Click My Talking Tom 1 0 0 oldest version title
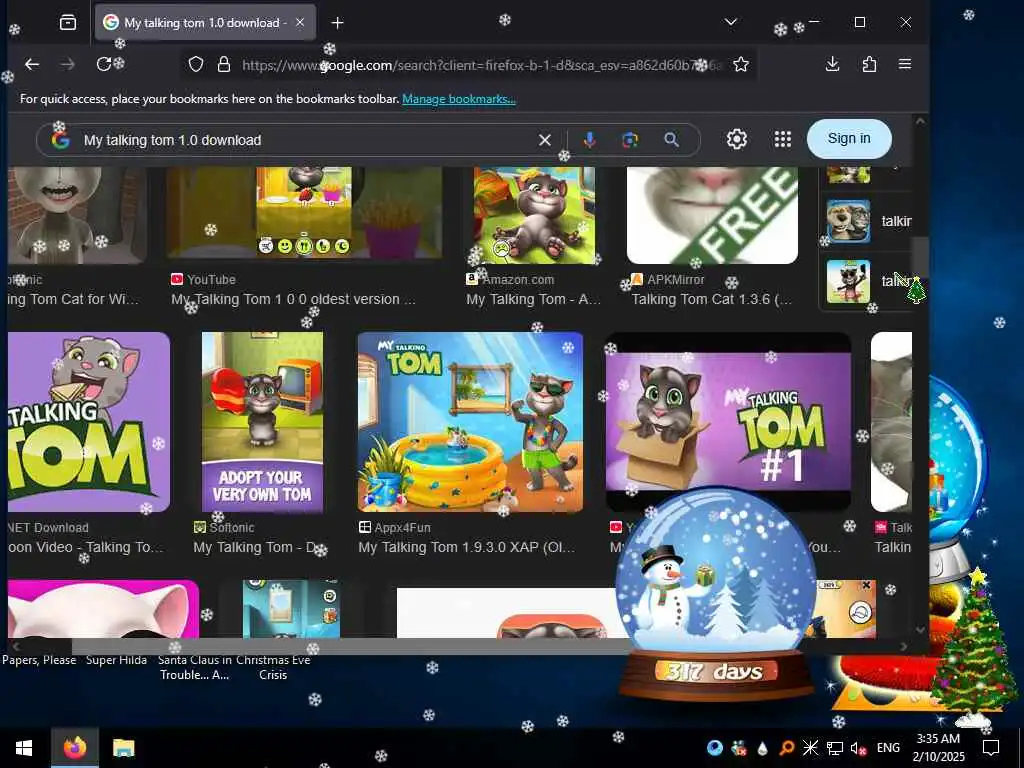 (293, 299)
